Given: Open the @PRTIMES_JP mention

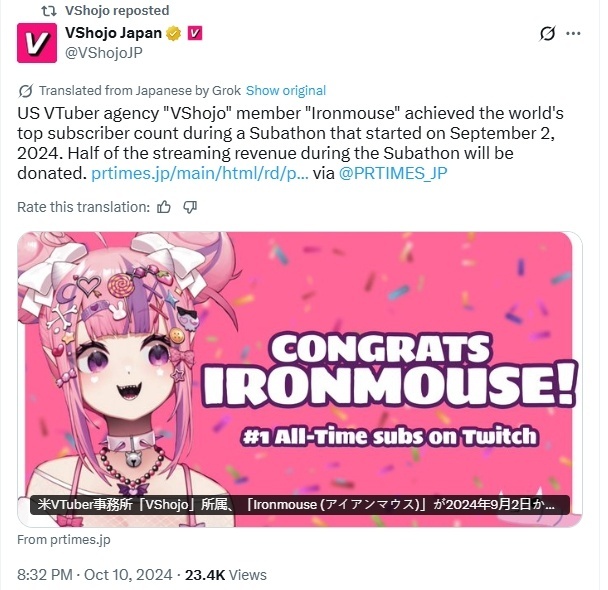Looking at the screenshot, I should pos(393,173).
